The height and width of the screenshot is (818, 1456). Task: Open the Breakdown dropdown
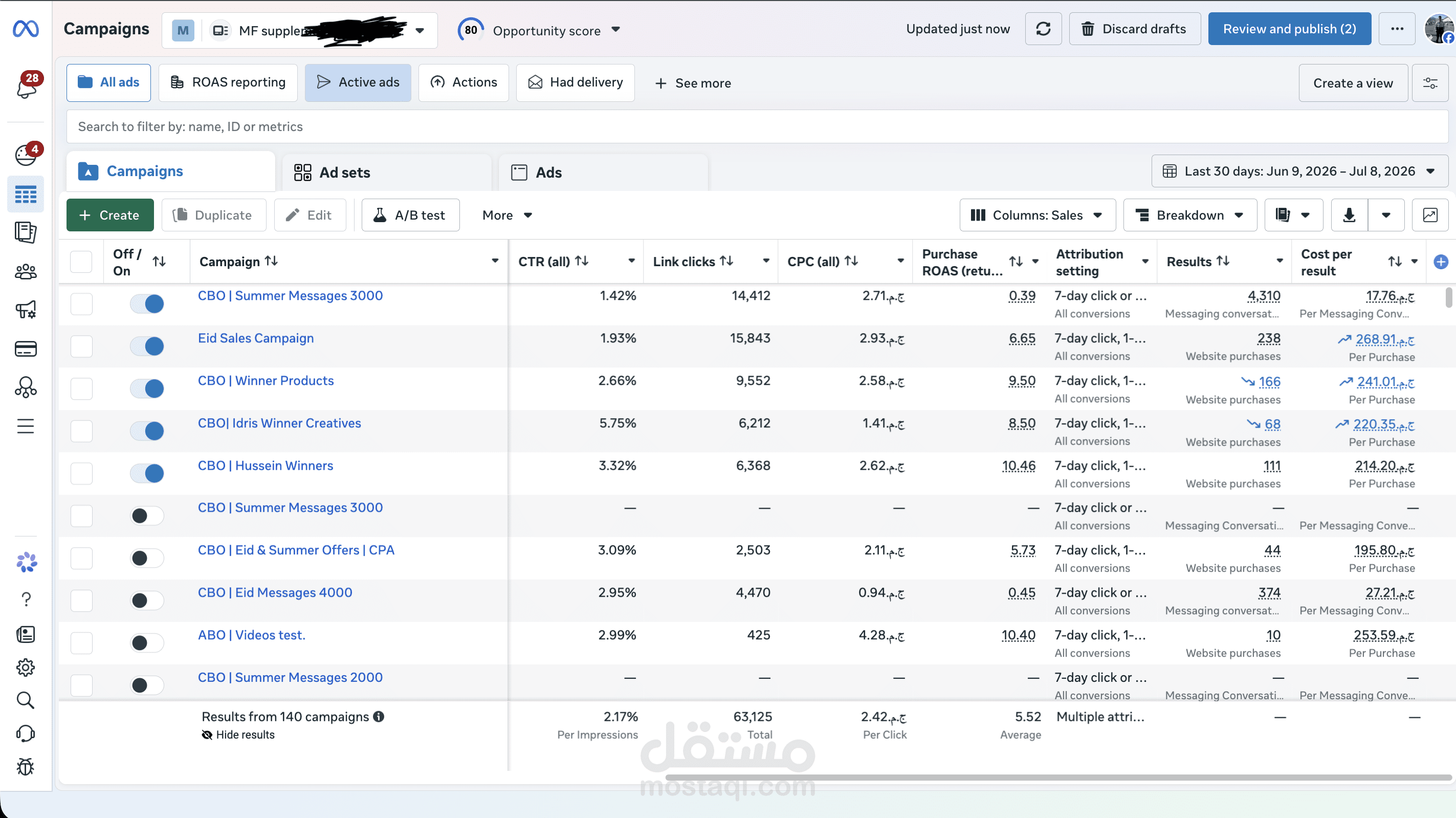1190,215
